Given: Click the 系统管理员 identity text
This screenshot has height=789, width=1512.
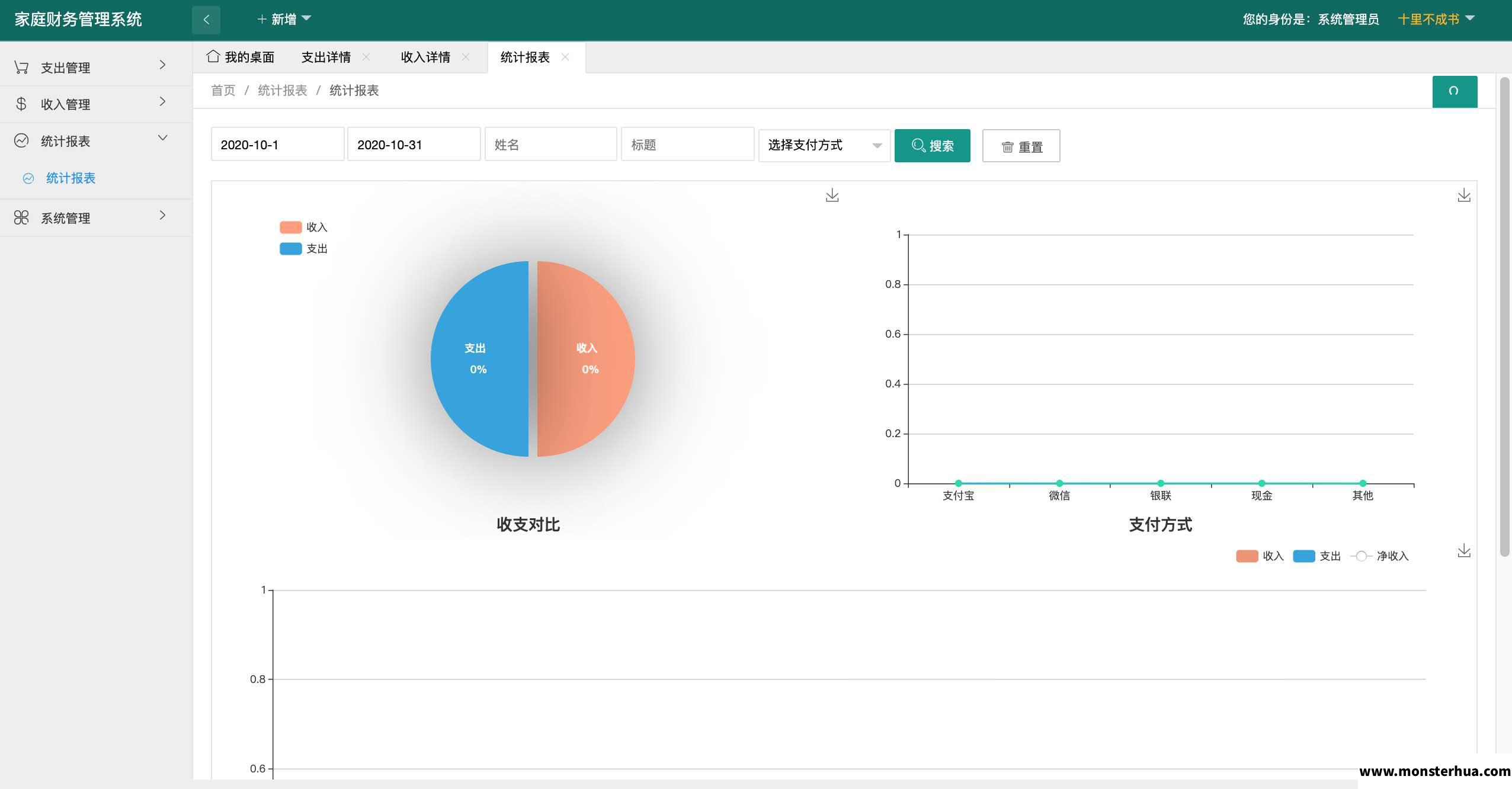Looking at the screenshot, I should [1348, 20].
